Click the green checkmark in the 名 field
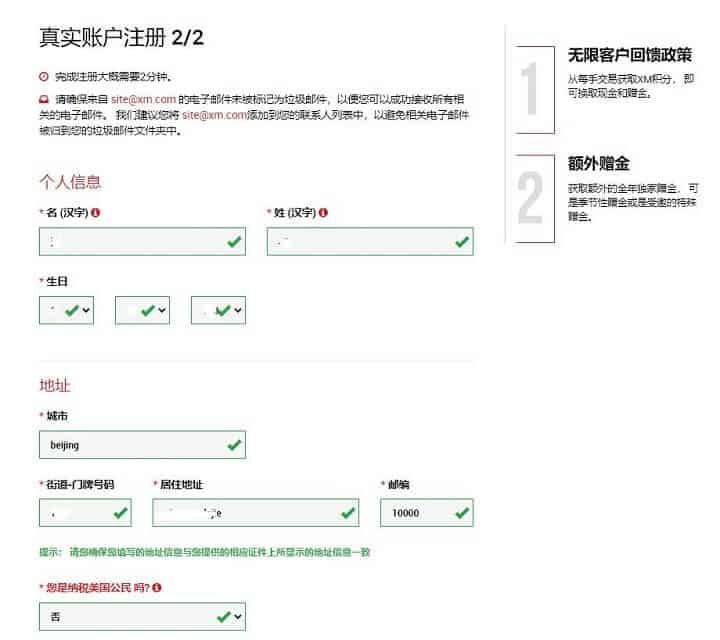The height and width of the screenshot is (640, 720). pyautogui.click(x=234, y=241)
